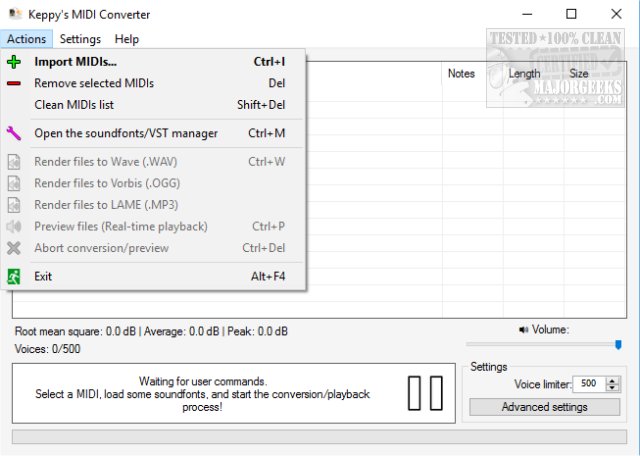The image size is (640, 456).
Task: Click the speaker icon beside Volume
Action: click(x=523, y=329)
